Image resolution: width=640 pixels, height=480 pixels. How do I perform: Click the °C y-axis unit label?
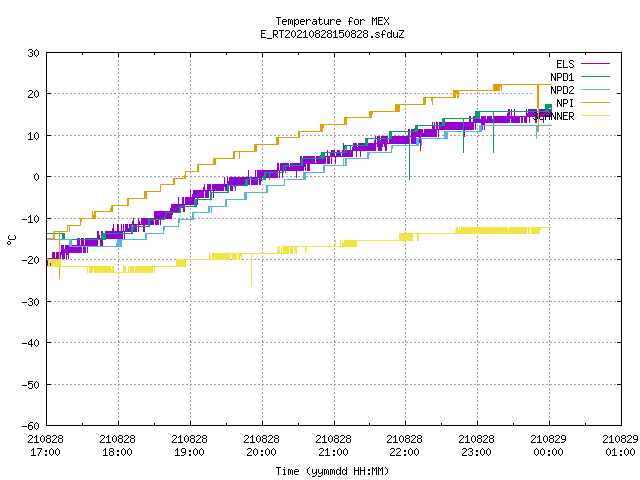[x=11, y=240]
